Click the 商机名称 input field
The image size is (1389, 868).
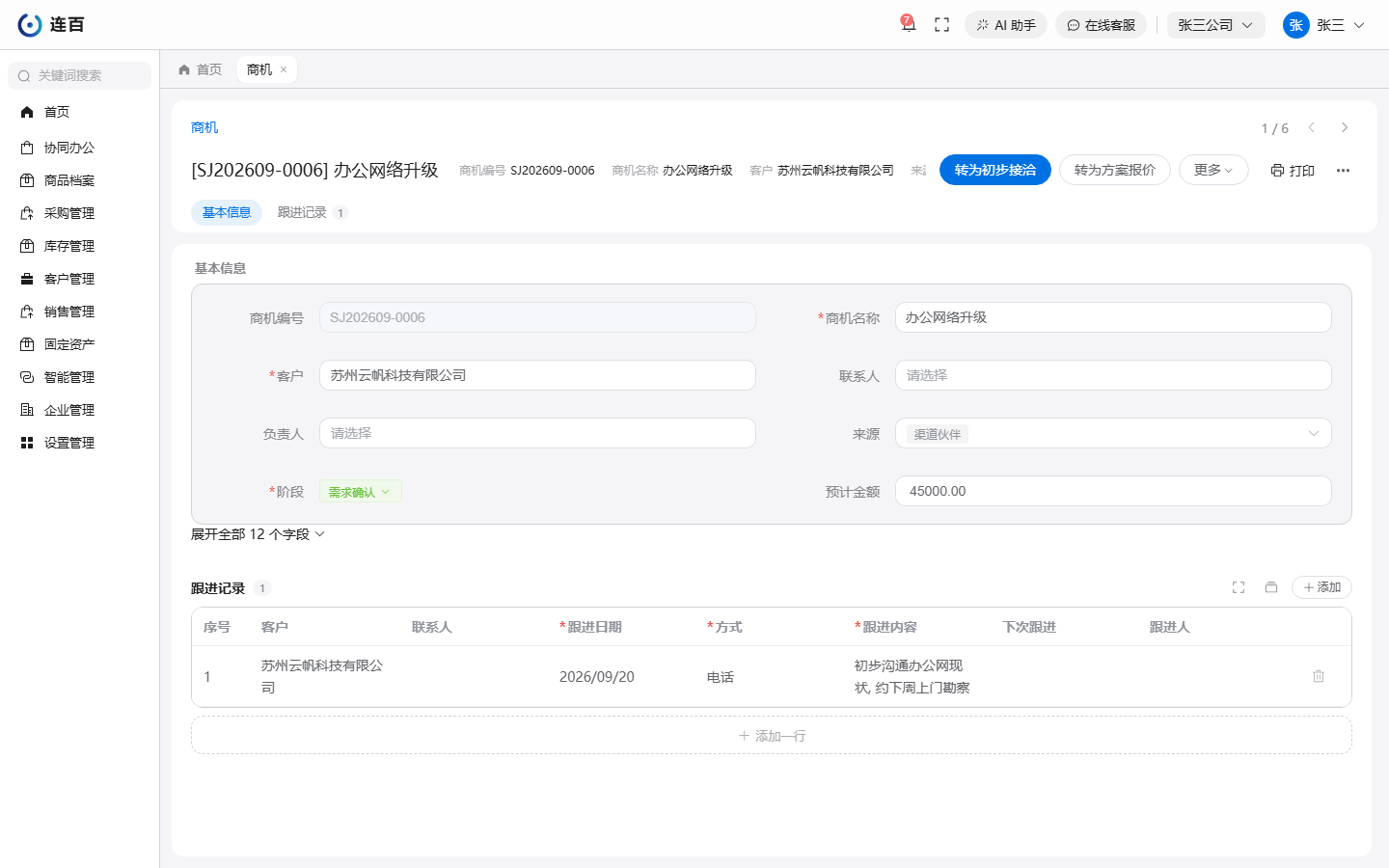[1113, 317]
